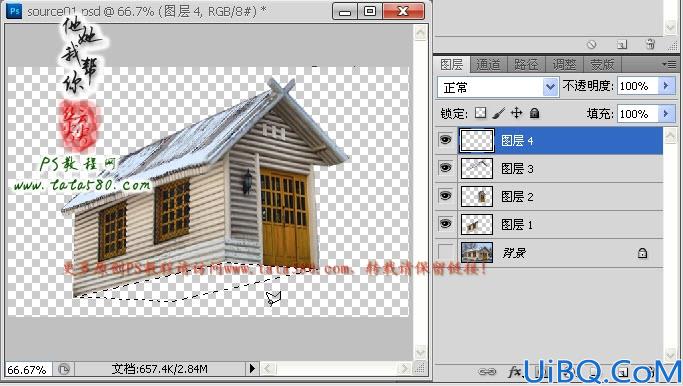683x386 pixels.
Task: Open document info arrow menu
Action: [252, 369]
